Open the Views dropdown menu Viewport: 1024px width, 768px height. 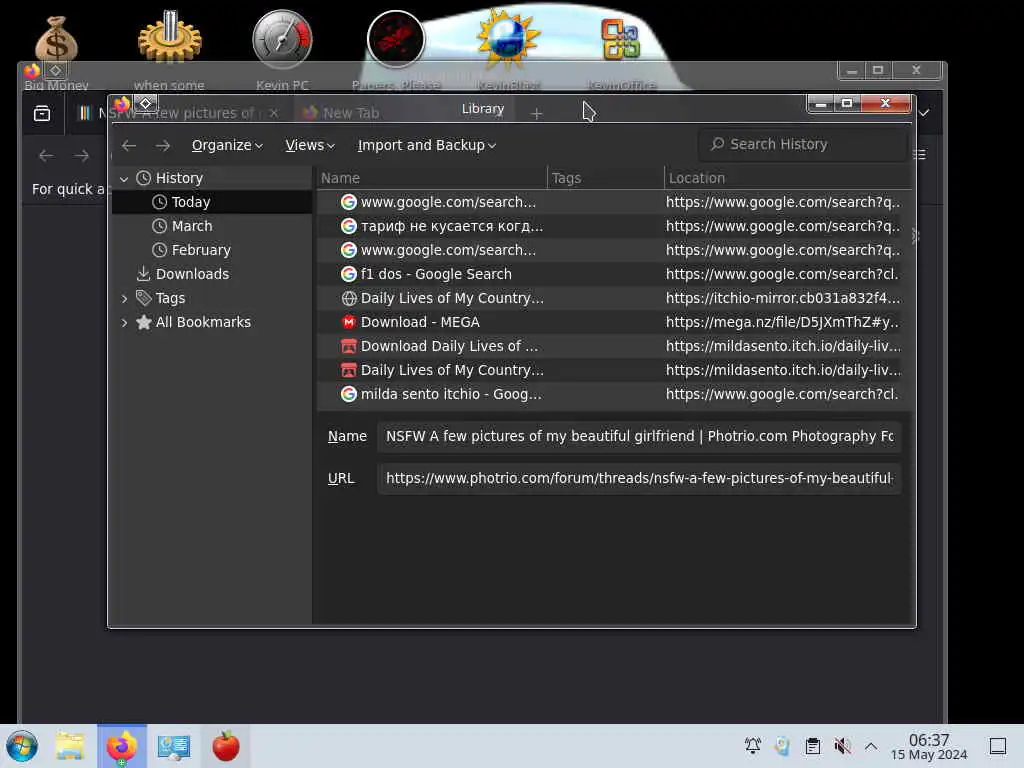point(310,145)
